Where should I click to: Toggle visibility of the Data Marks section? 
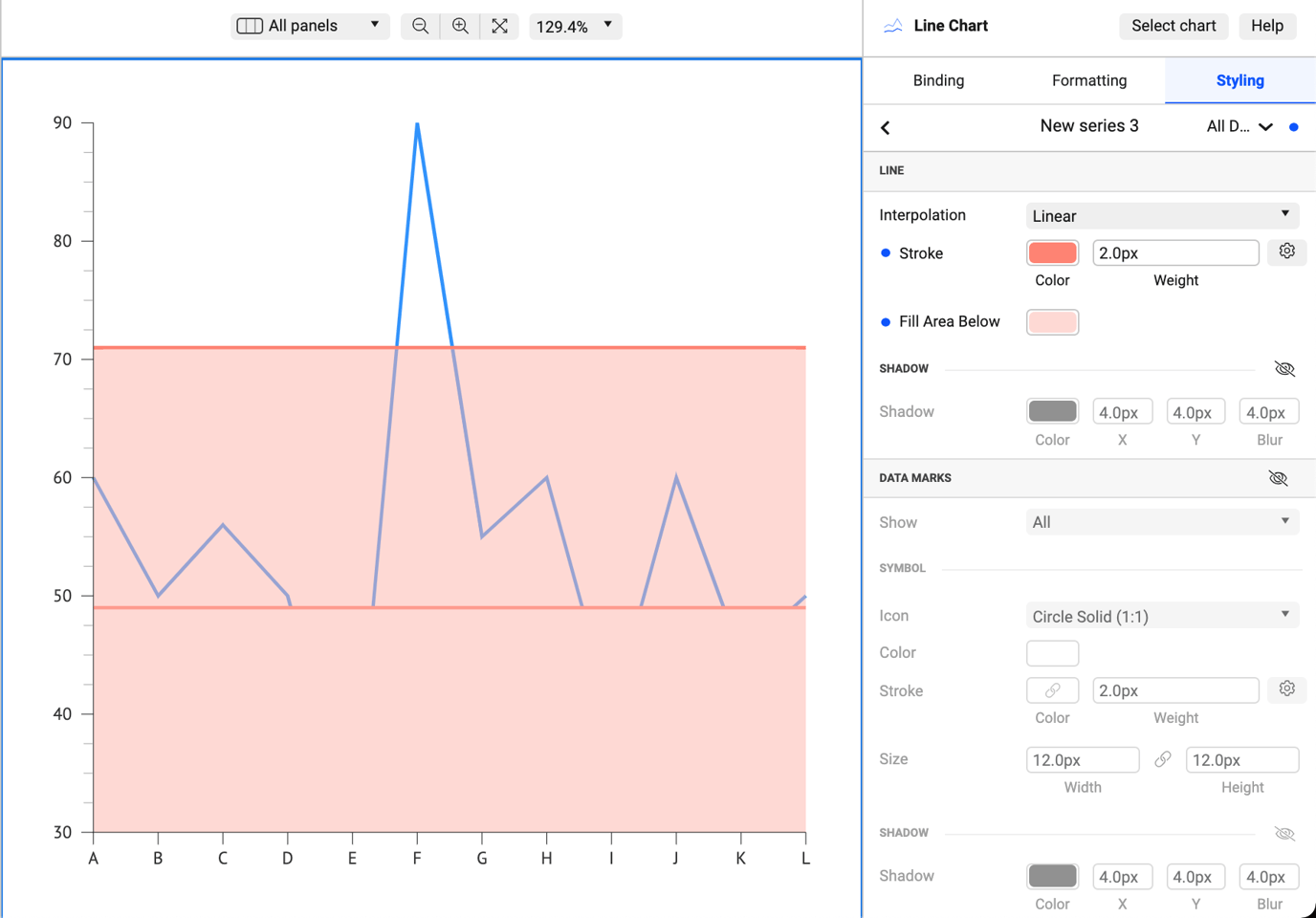1279,478
